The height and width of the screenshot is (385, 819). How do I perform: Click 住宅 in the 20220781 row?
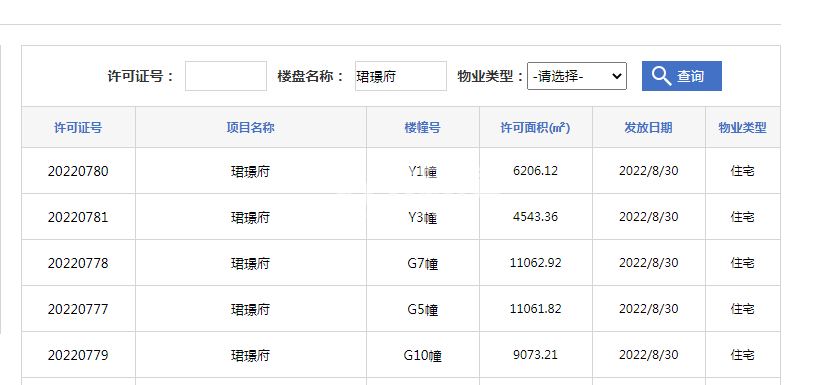click(742, 217)
